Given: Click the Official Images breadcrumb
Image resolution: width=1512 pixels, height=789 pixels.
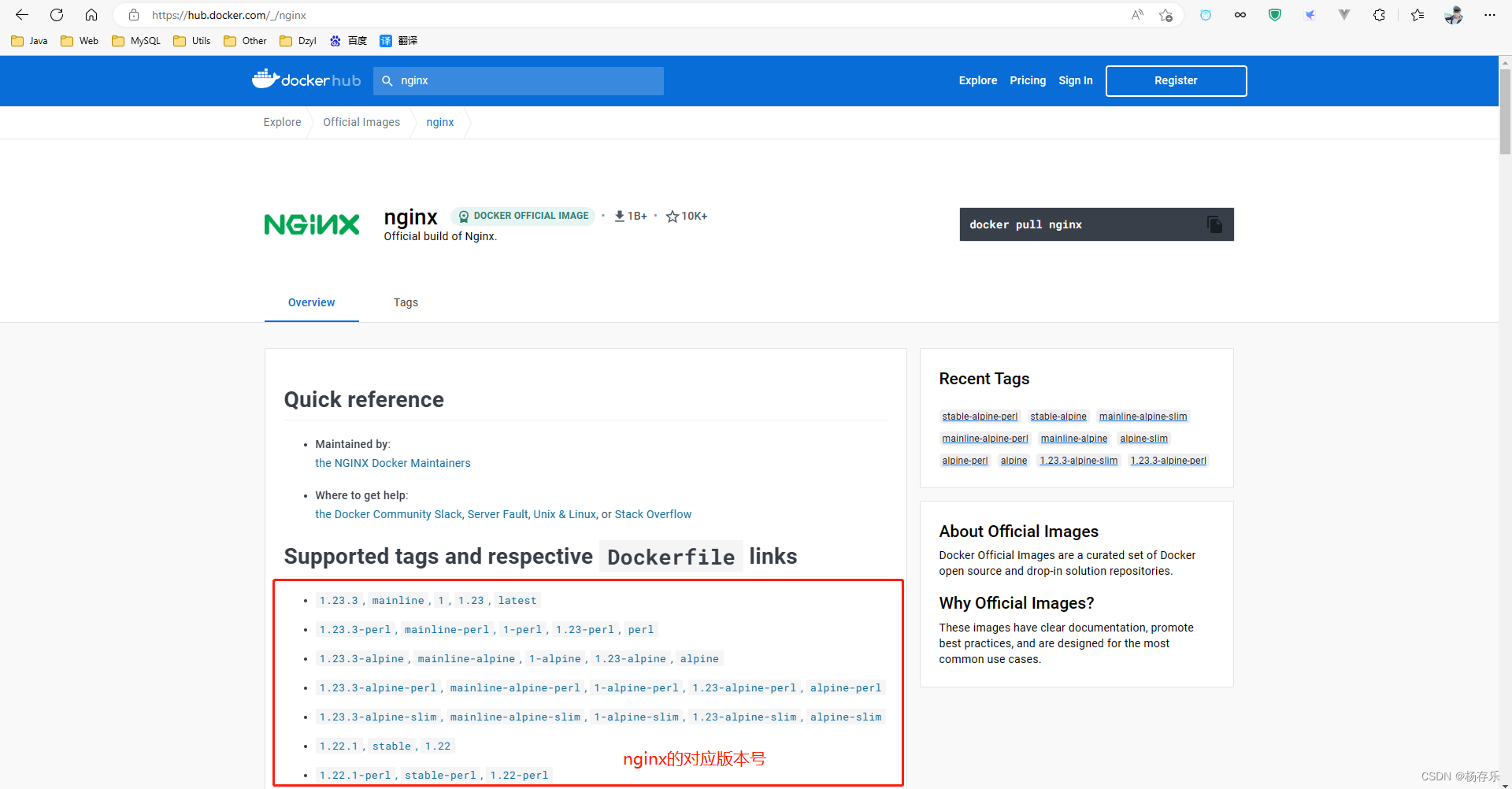Looking at the screenshot, I should coord(361,122).
